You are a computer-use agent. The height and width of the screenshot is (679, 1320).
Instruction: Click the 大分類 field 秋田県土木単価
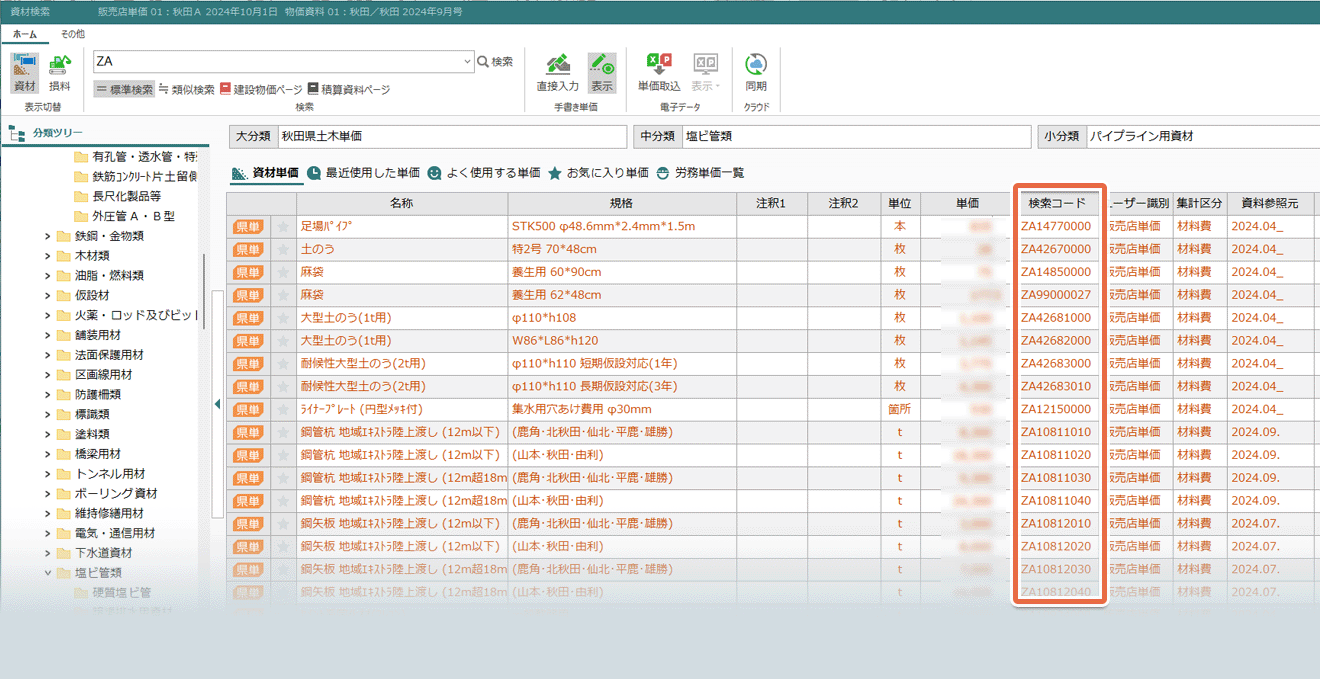tap(451, 136)
